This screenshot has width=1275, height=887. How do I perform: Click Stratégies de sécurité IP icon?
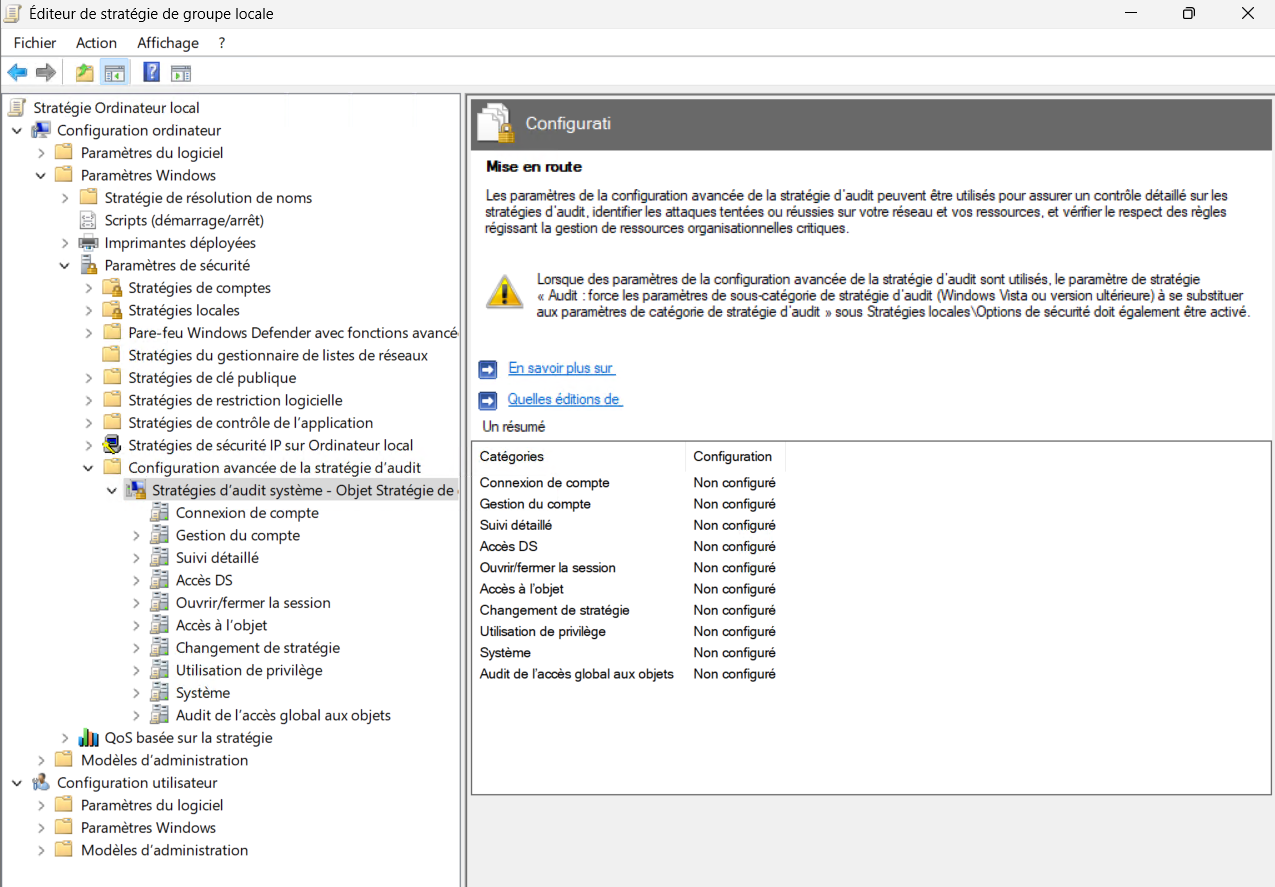112,445
